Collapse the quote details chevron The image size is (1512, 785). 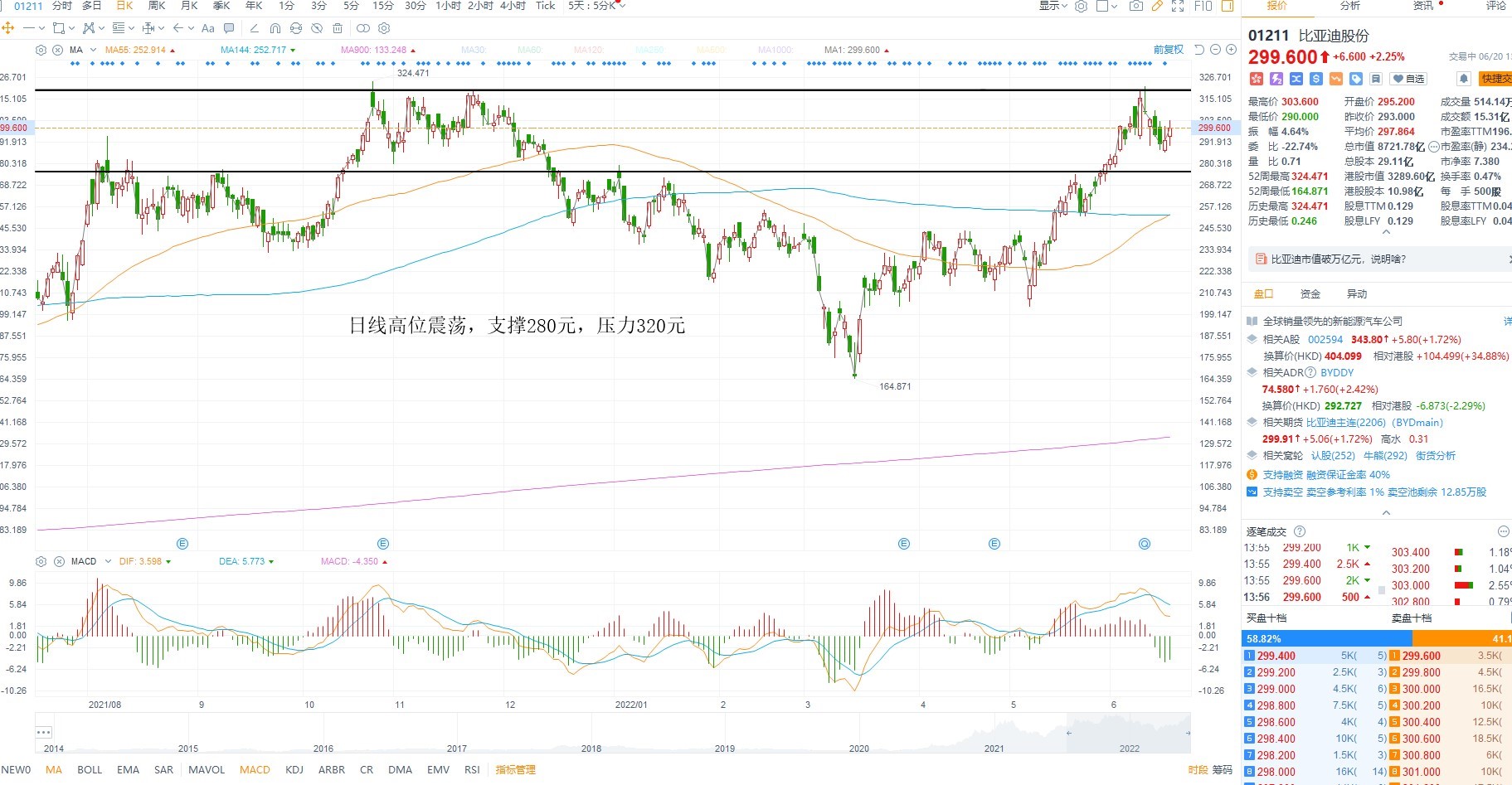pos(1386,233)
